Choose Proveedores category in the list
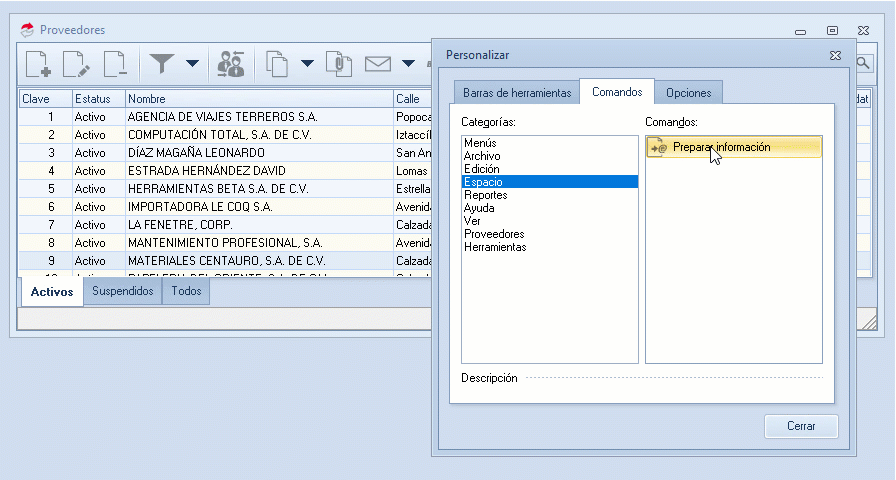Viewport: 896px width, 480px height. [x=494, y=234]
